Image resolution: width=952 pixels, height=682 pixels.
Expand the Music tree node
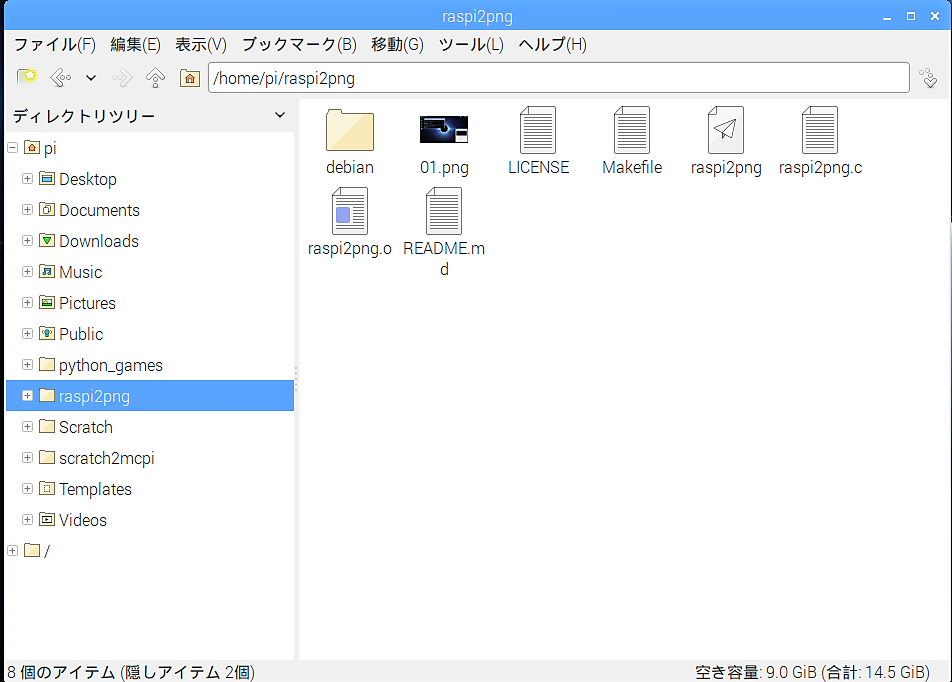pyautogui.click(x=27, y=271)
